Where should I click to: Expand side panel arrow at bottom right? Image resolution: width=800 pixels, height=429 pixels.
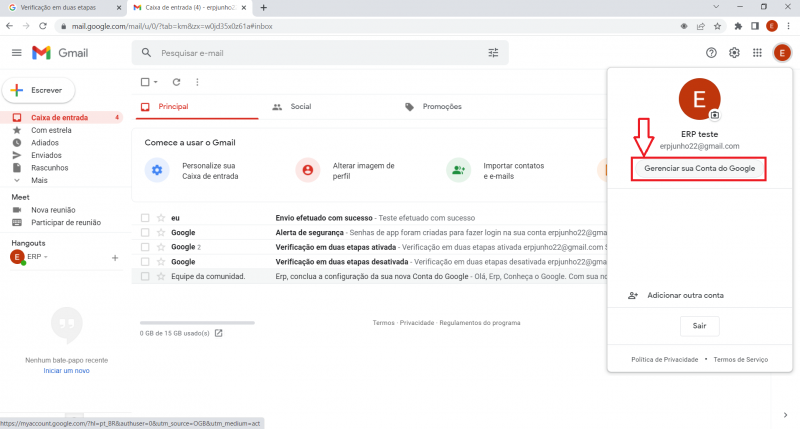point(785,415)
